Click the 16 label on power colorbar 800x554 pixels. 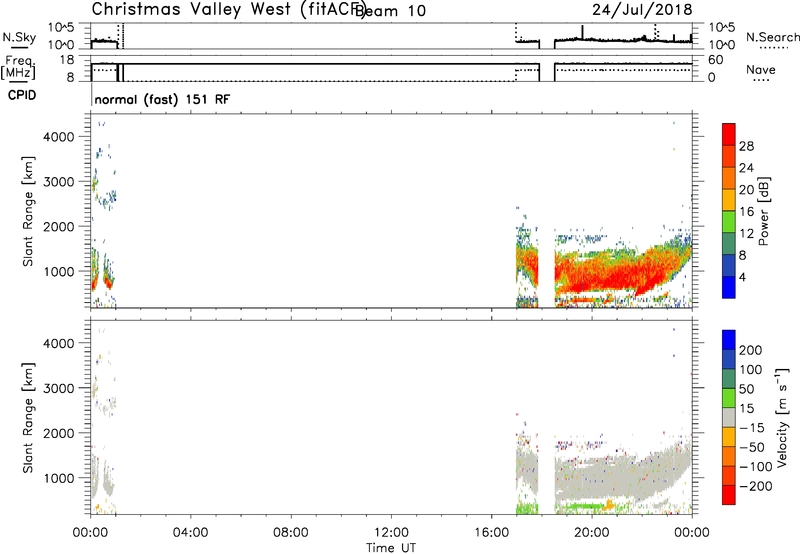click(x=746, y=212)
